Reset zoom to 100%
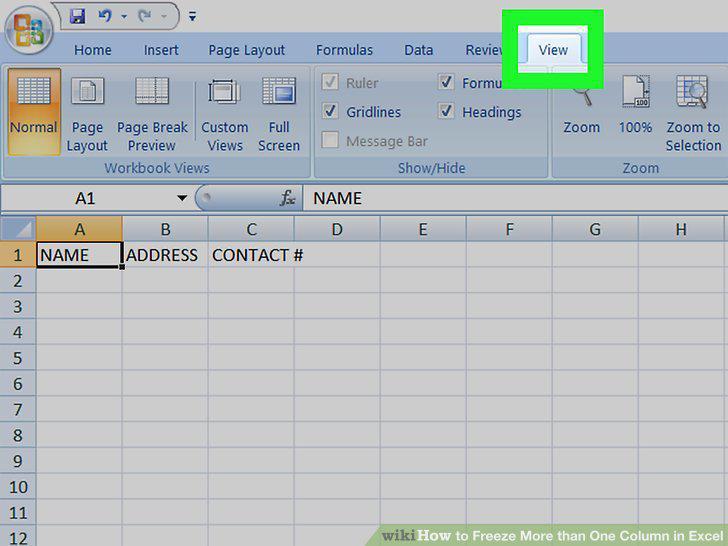The image size is (728, 546). pyautogui.click(x=635, y=105)
